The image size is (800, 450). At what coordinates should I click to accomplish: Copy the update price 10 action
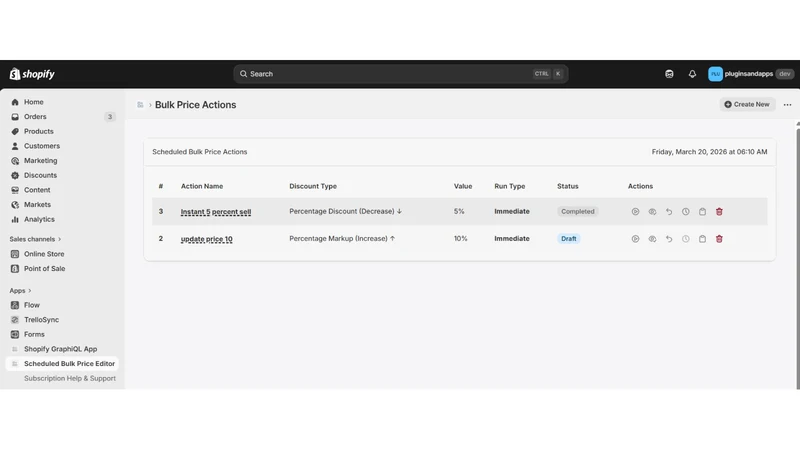pyautogui.click(x=703, y=239)
